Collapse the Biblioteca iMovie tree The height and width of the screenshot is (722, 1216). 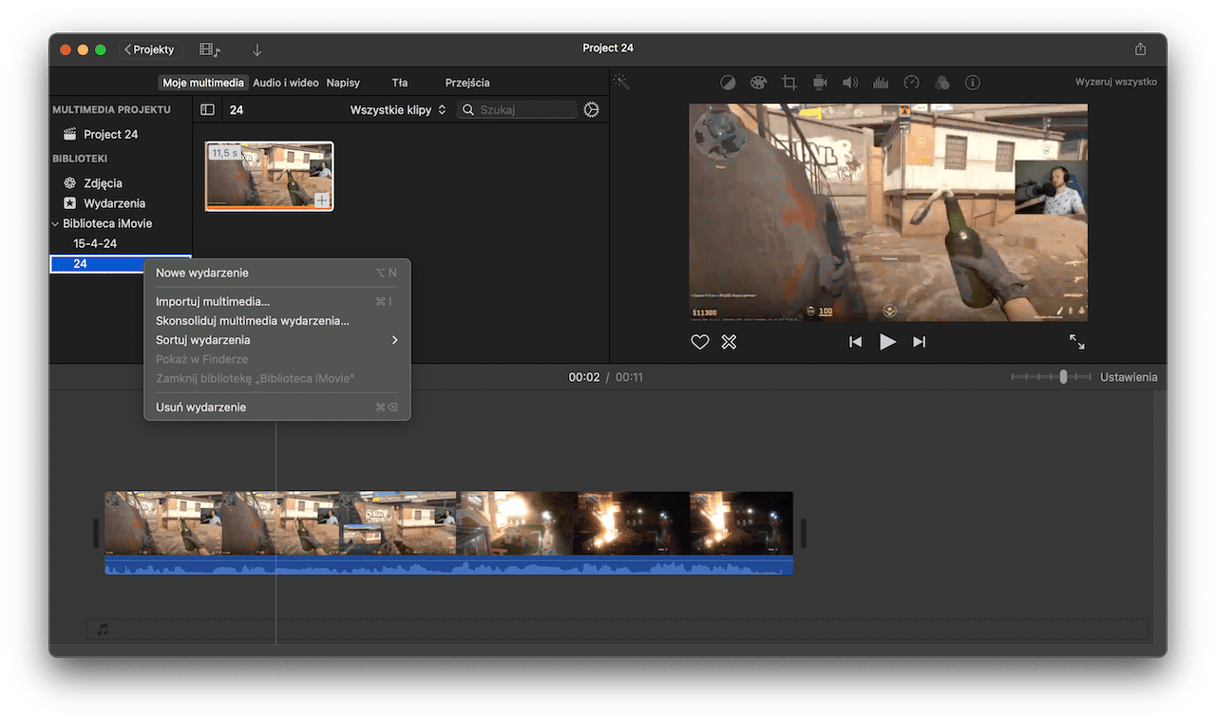point(56,224)
